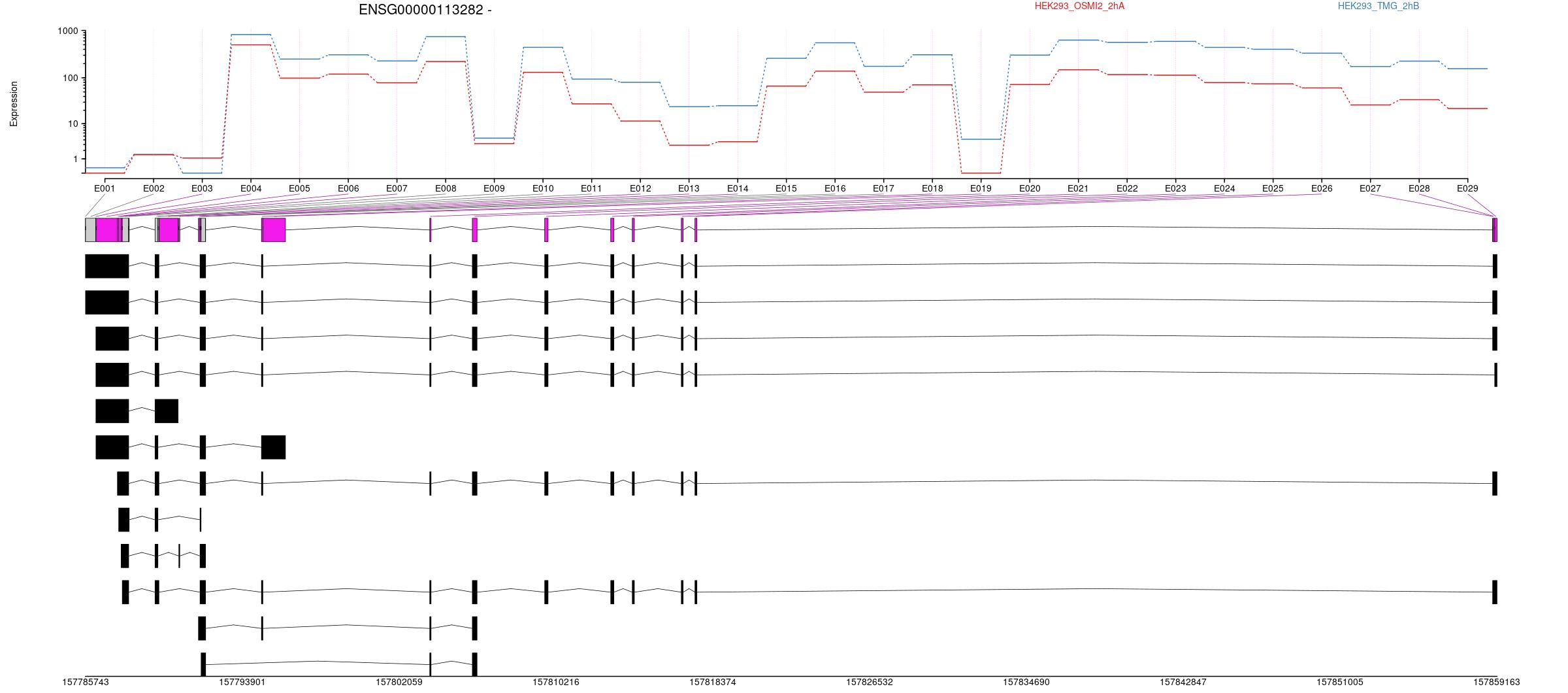Click genomic coordinate 157859163

tap(1497, 682)
